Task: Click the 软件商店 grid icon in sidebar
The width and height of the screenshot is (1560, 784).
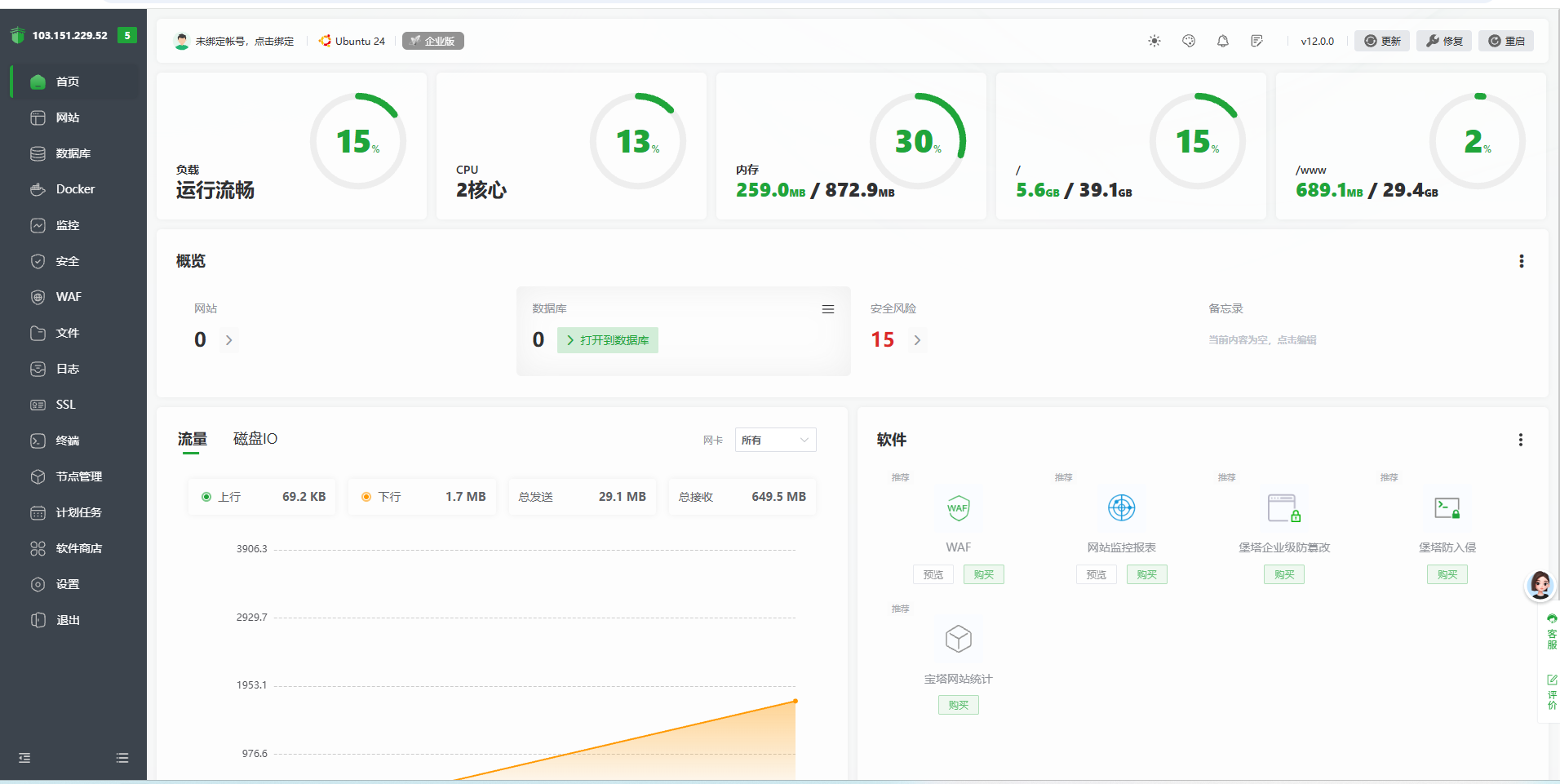Action: tap(38, 548)
